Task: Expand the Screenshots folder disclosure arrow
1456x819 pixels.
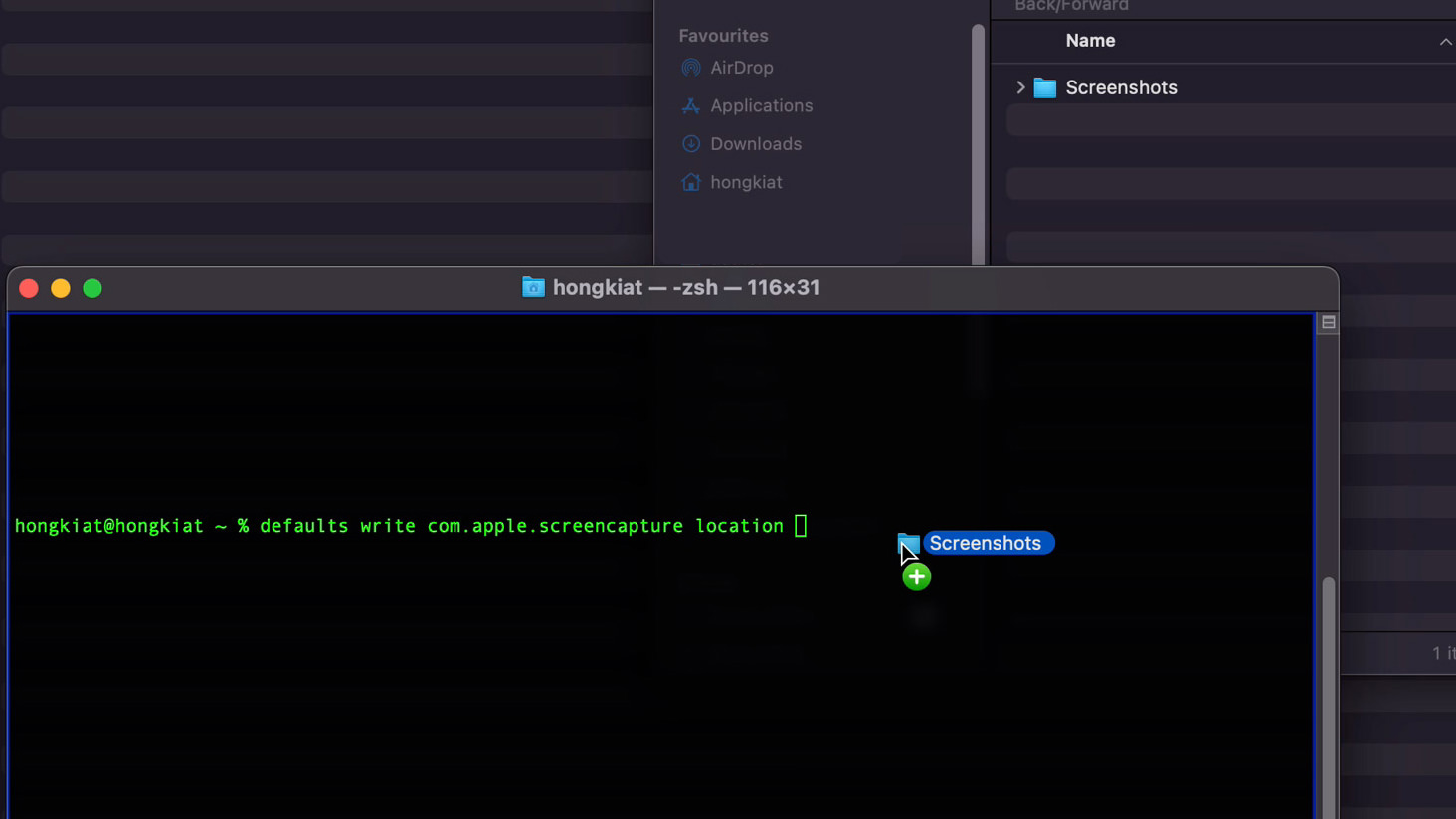Action: [1020, 87]
